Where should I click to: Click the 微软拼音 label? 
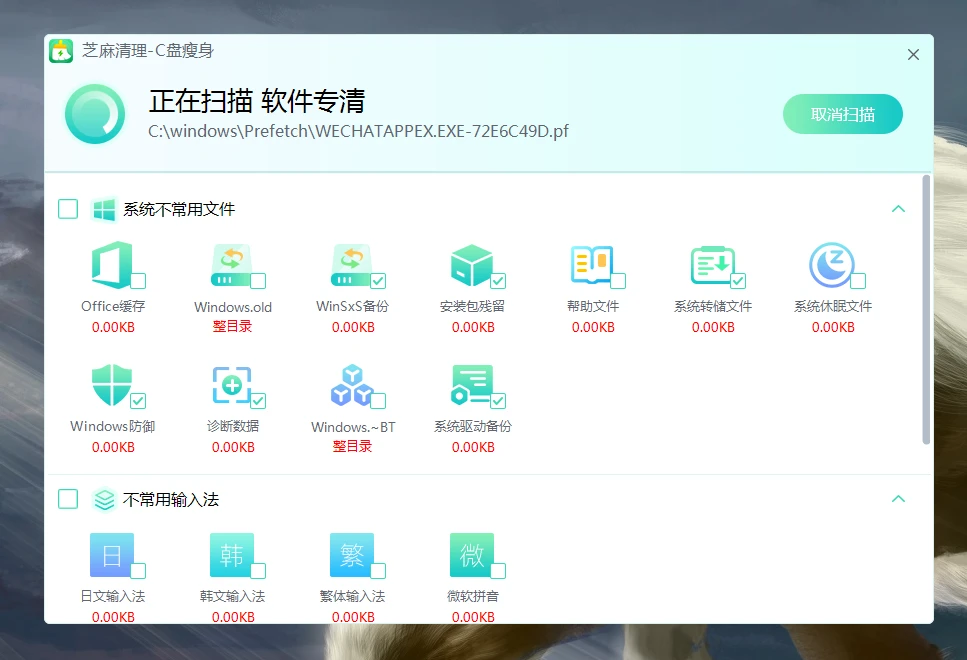[473, 596]
